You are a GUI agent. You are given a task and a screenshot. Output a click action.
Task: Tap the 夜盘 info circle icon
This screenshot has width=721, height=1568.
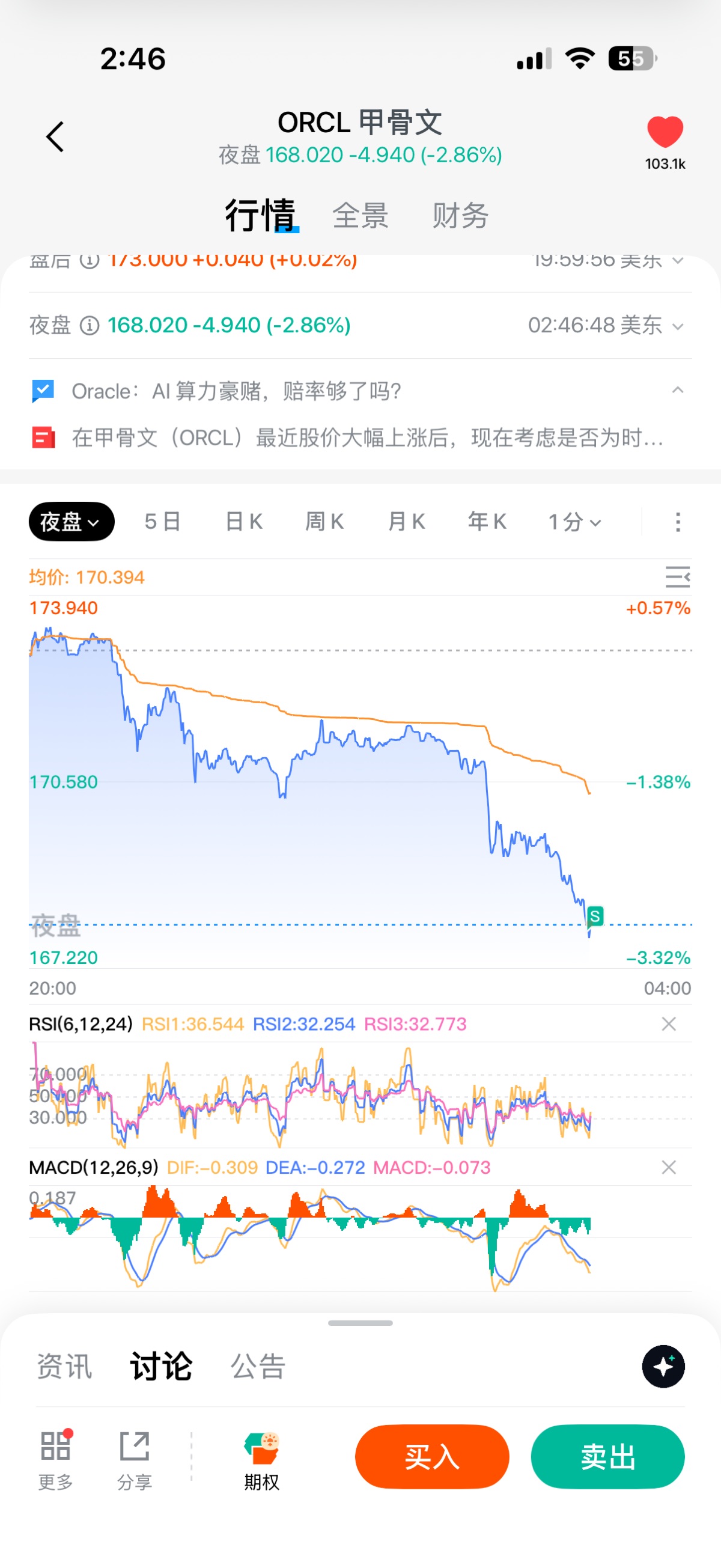coord(90,326)
